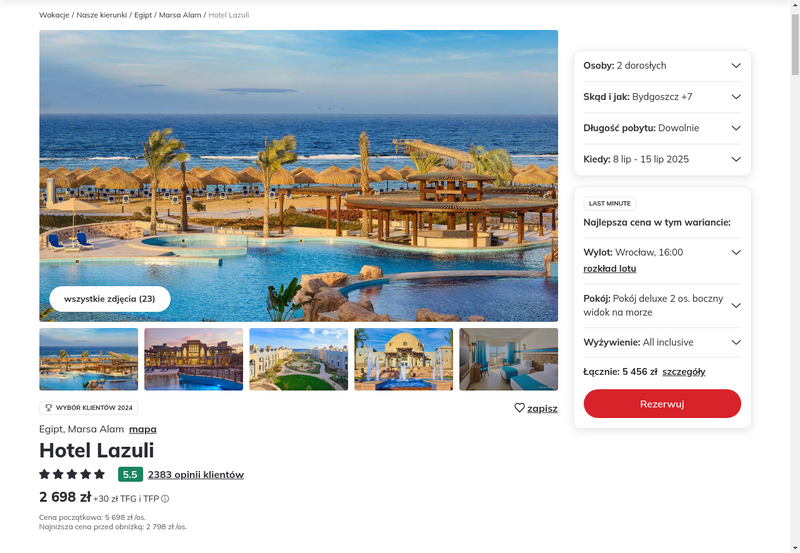Image resolution: width=800 pixels, height=553 pixels.
Task: Change Wyżywienie All inclusive option
Action: 662,342
